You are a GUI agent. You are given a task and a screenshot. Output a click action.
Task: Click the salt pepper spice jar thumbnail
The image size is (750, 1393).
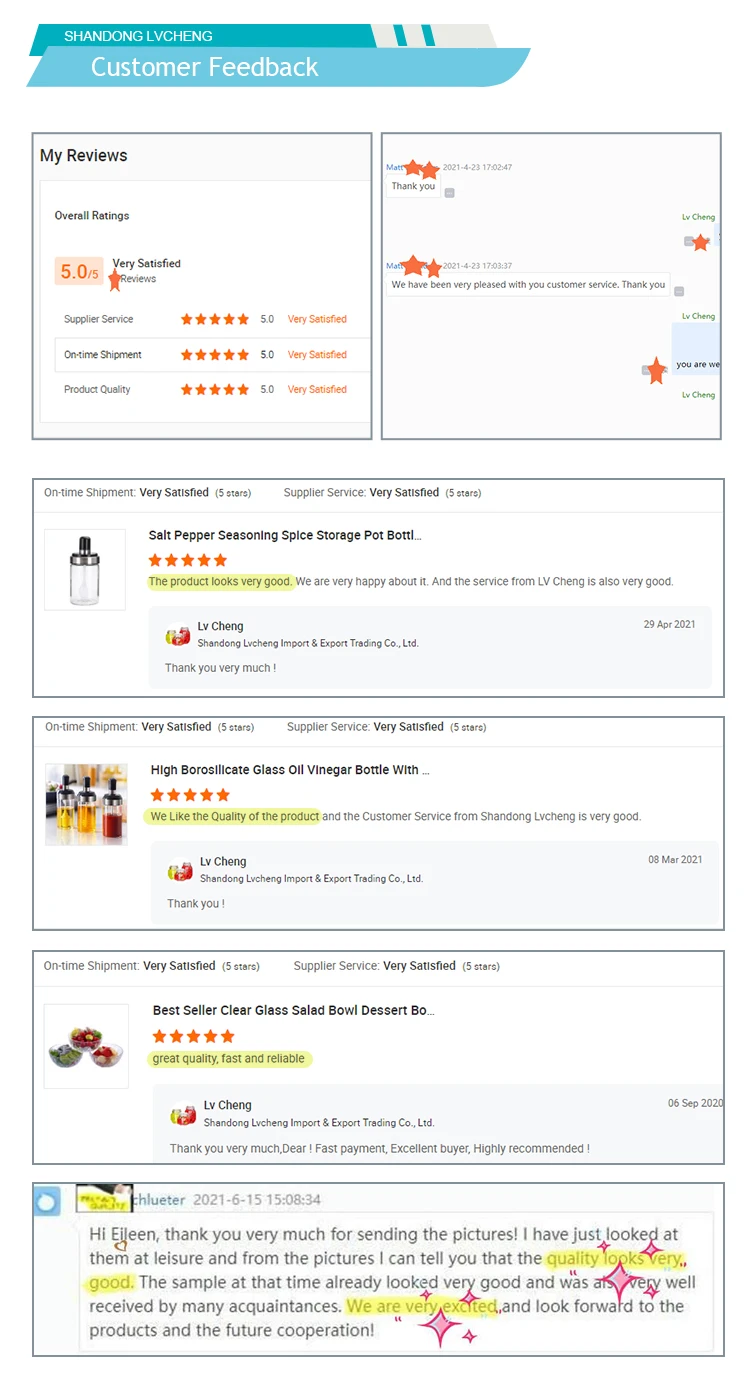pyautogui.click(x=85, y=569)
